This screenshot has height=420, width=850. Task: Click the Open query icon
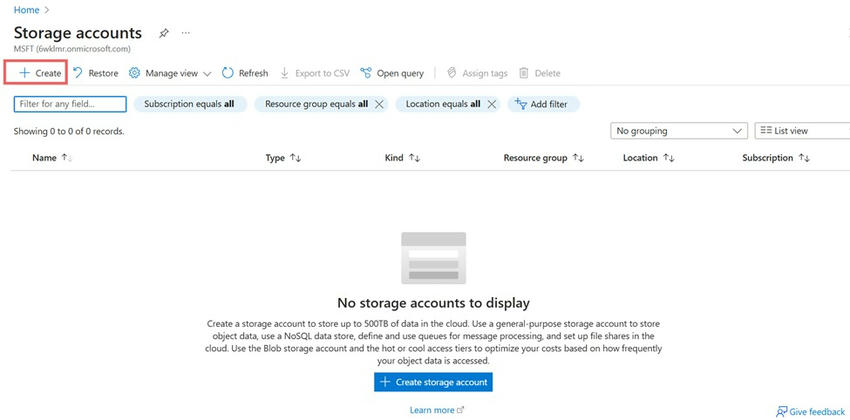coord(366,73)
